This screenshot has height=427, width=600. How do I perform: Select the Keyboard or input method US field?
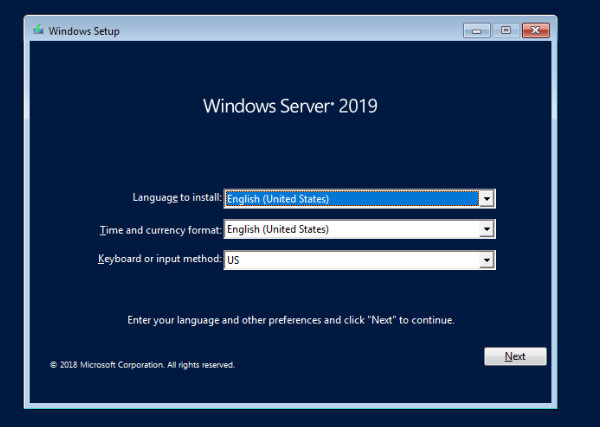point(359,260)
